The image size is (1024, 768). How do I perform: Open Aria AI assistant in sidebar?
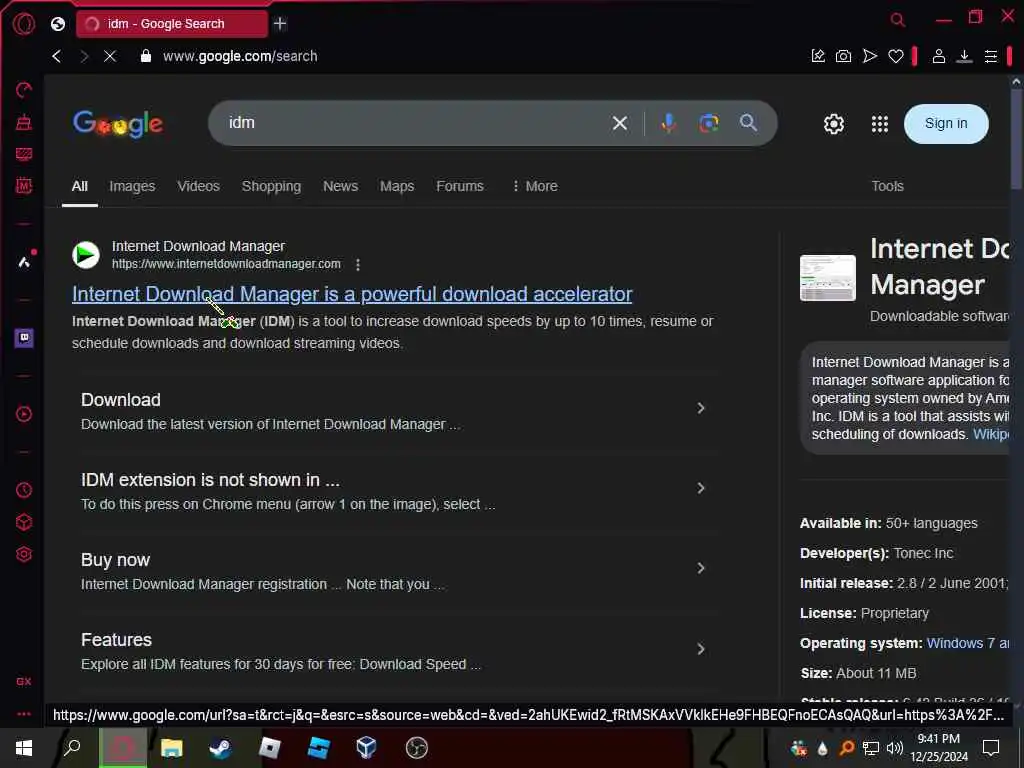(24, 262)
